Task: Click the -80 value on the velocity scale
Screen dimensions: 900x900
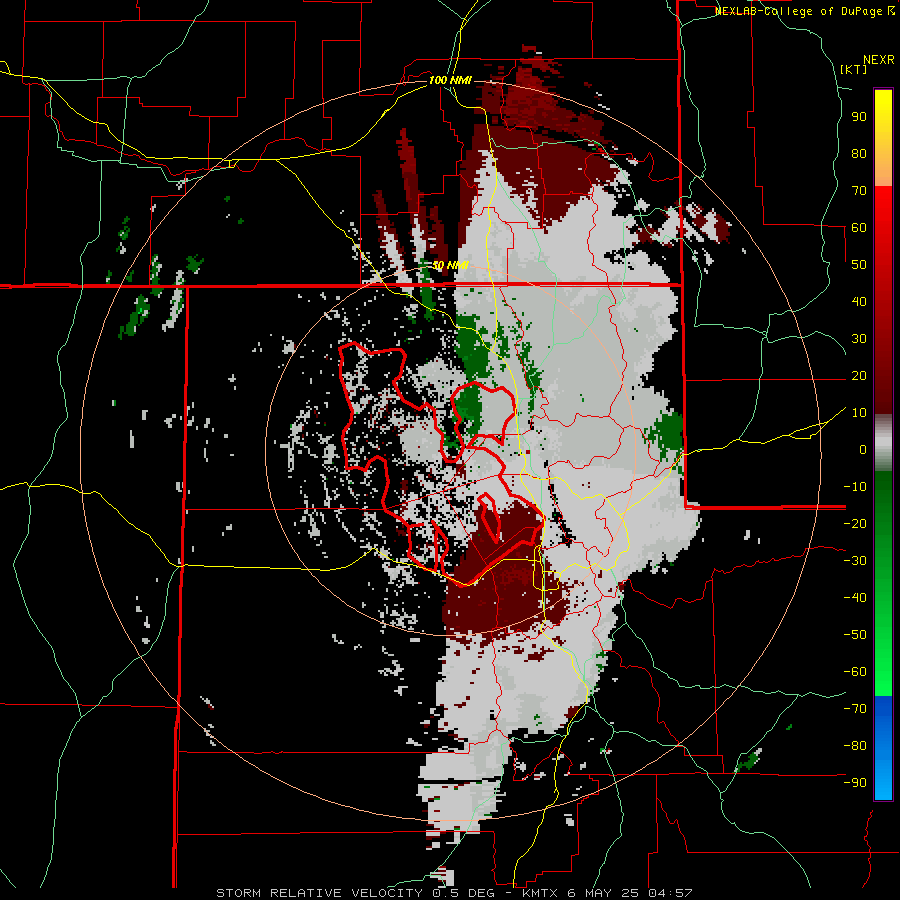Action: click(855, 746)
